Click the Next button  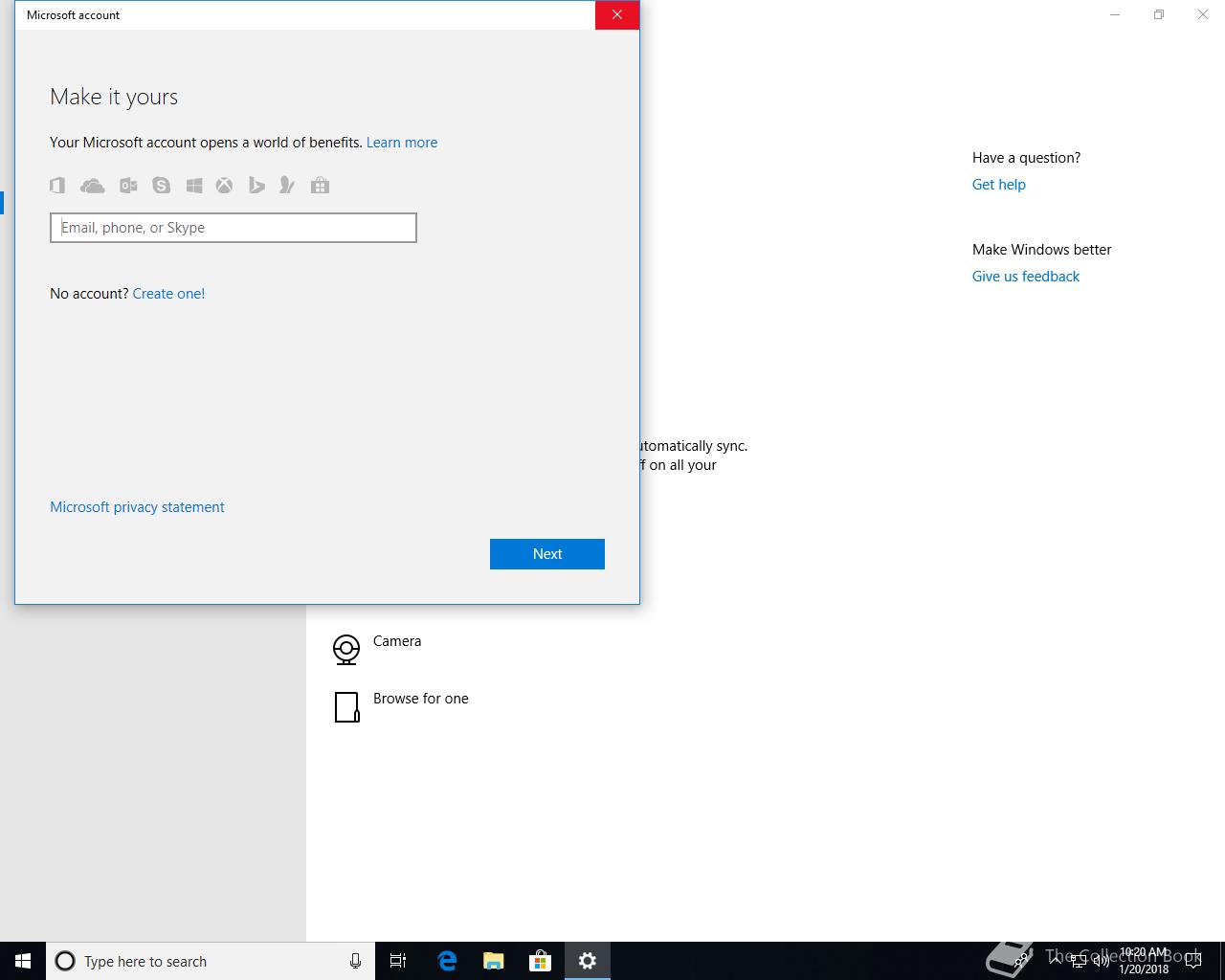tap(547, 554)
